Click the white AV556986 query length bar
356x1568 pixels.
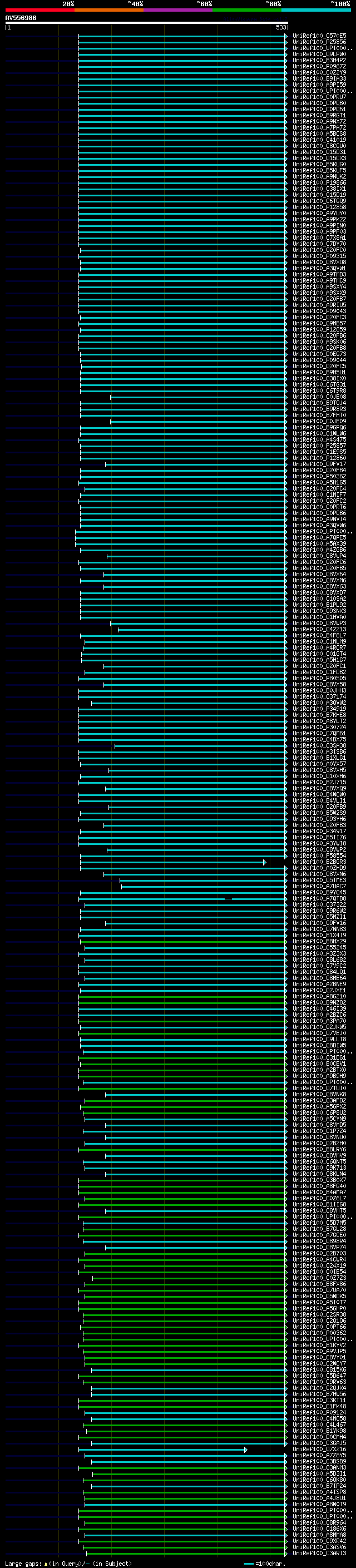point(147,22)
